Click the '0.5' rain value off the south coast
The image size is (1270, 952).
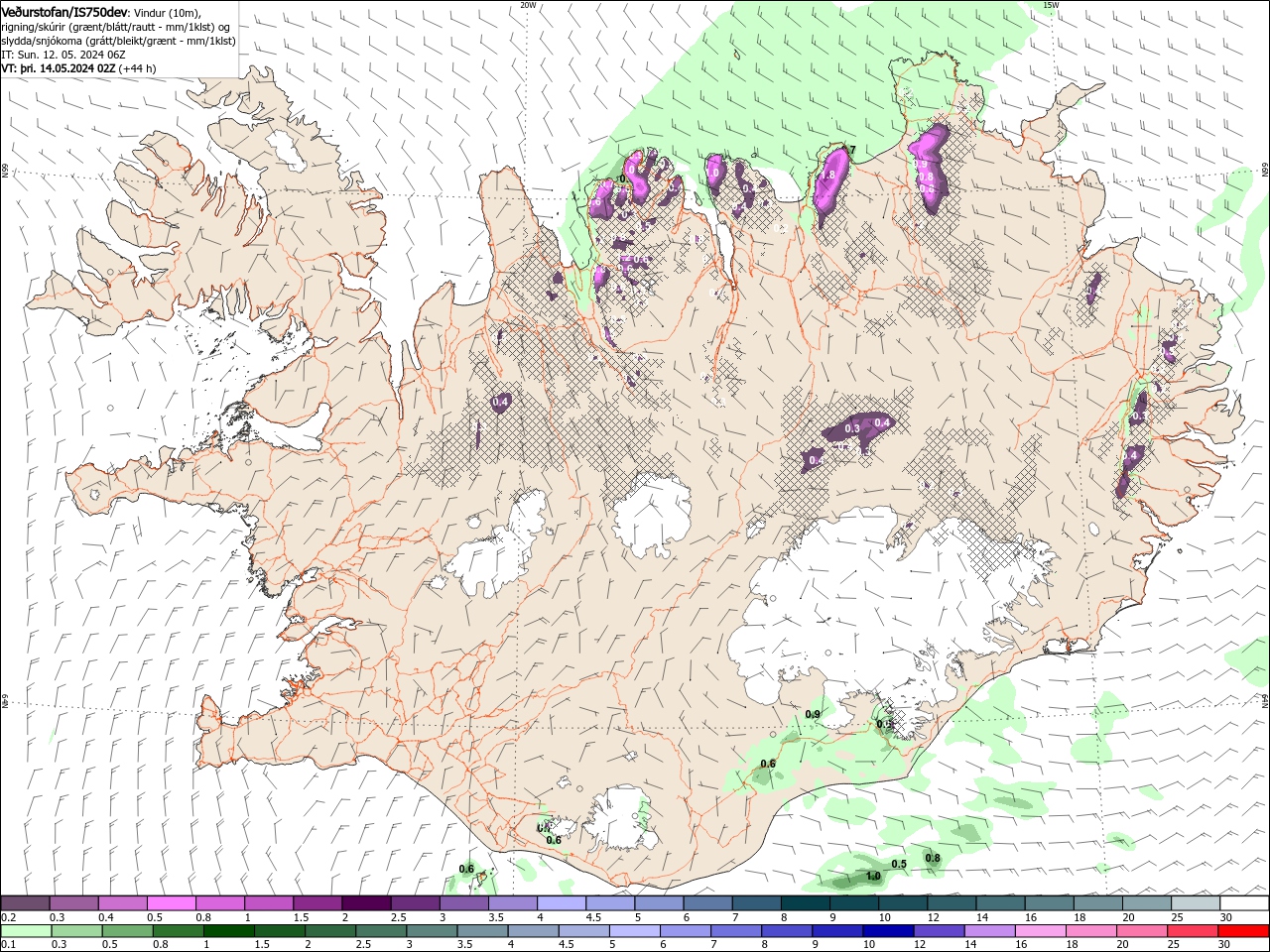tap(899, 864)
